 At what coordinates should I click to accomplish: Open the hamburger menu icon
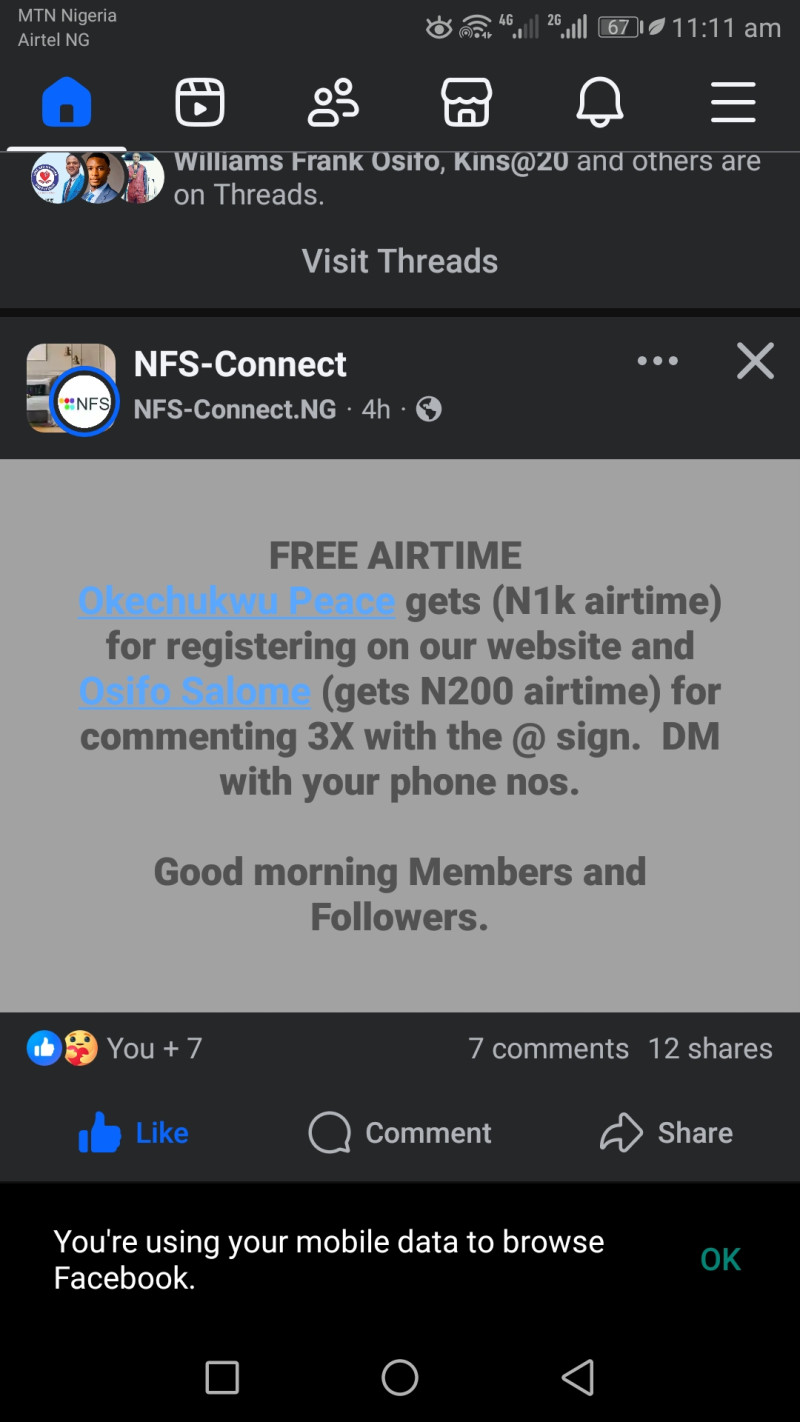pos(733,101)
